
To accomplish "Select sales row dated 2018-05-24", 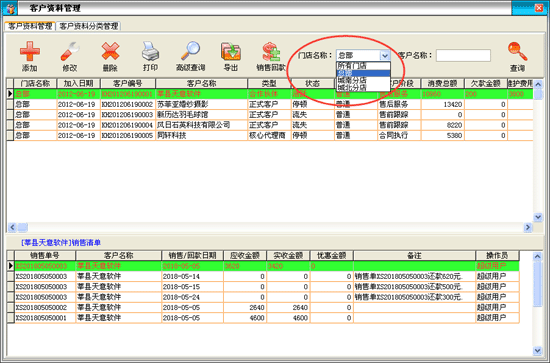I will (263, 297).
